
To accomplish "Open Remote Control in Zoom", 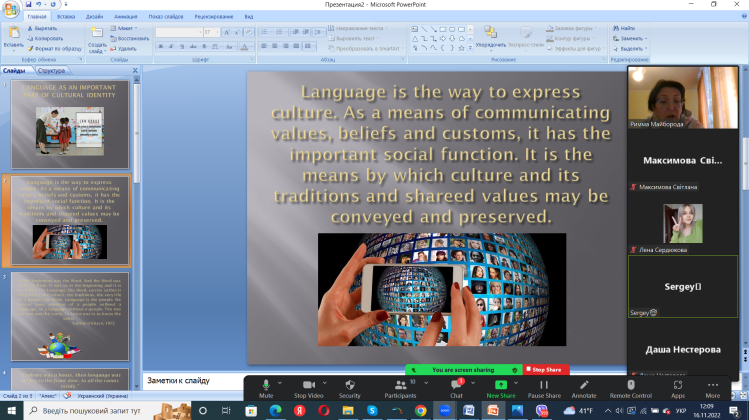I will (x=631, y=388).
